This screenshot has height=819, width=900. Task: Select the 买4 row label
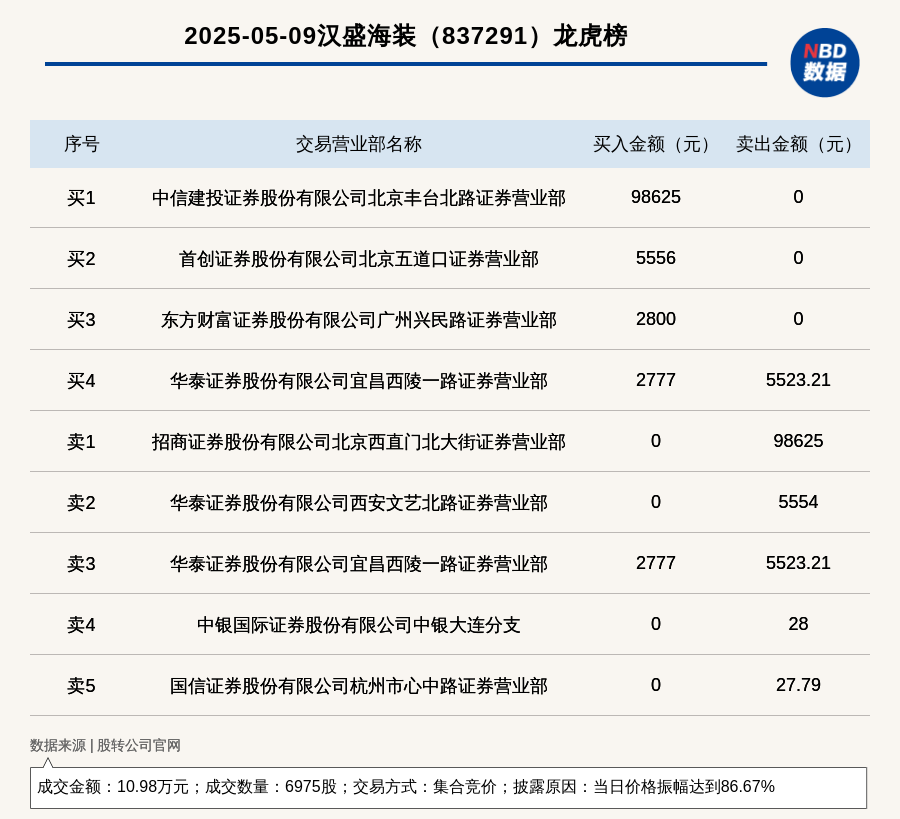point(82,381)
